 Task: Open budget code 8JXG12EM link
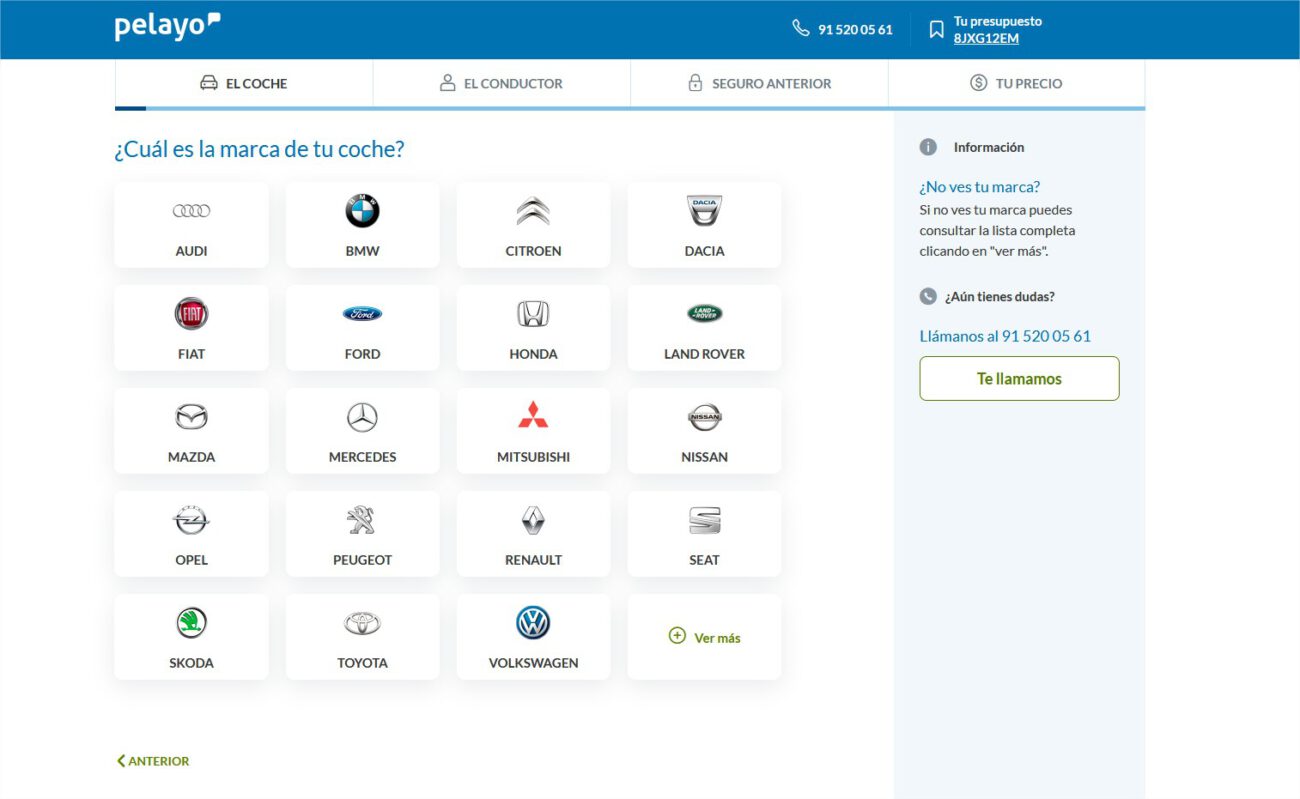click(986, 38)
